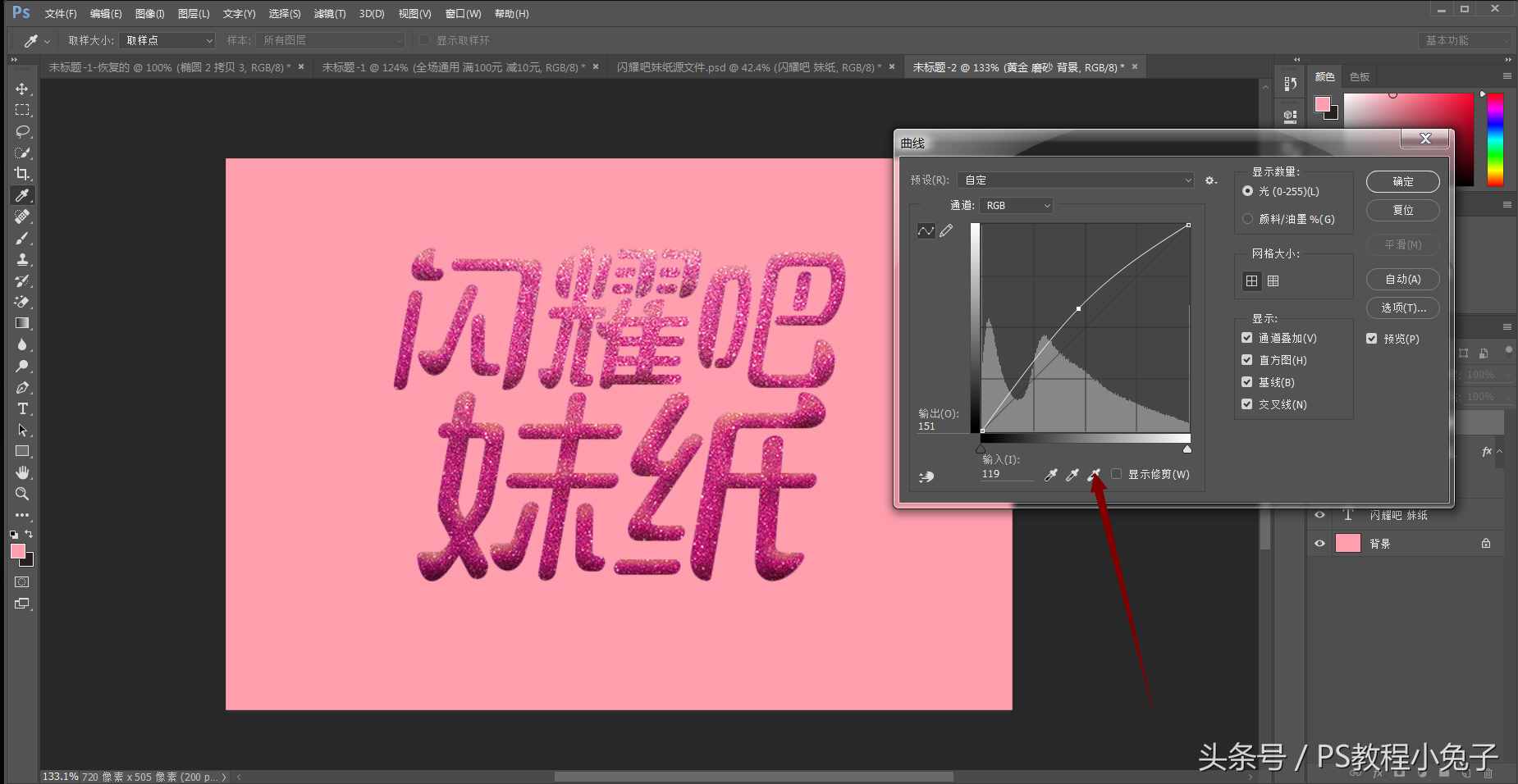Select the Zoom tool in the toolbar
This screenshot has width=1518, height=784.
point(22,494)
